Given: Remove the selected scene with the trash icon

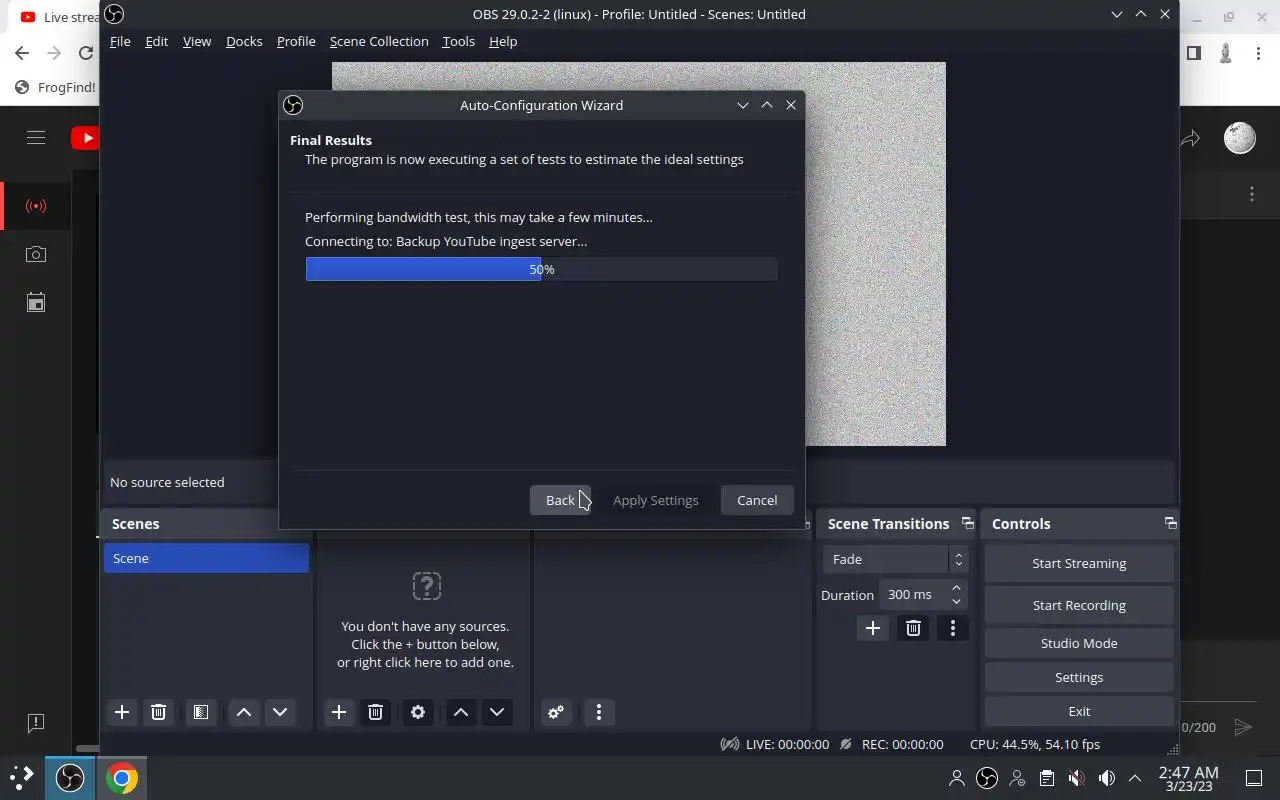Looking at the screenshot, I should (x=158, y=712).
